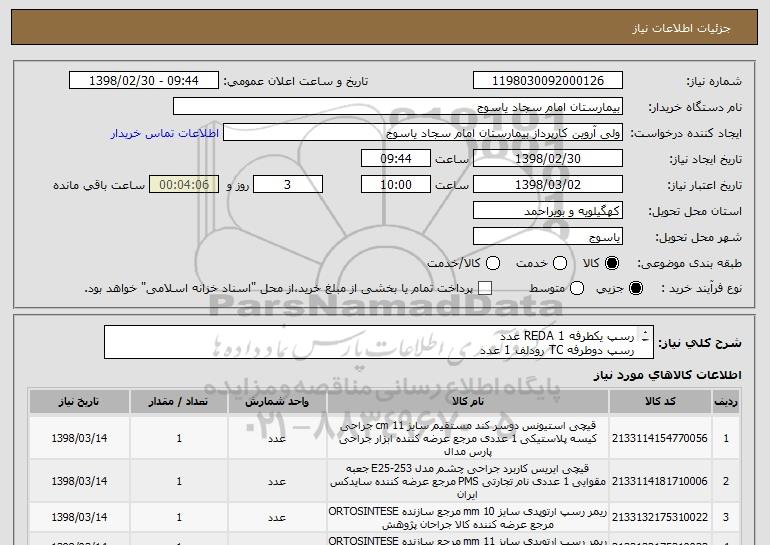Click the نام دستگاه خریدار label

point(695,107)
